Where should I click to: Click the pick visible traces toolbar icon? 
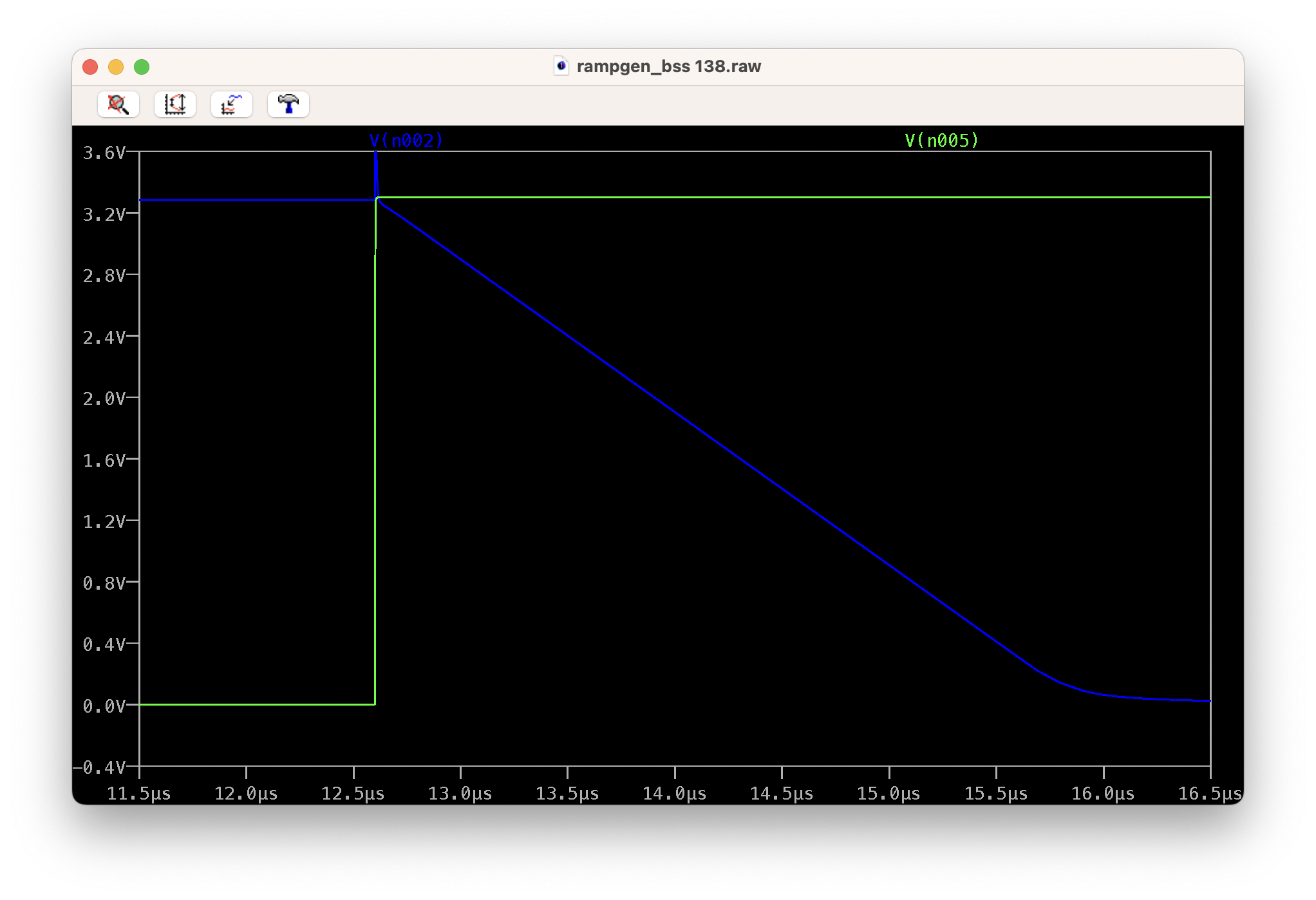(x=232, y=104)
